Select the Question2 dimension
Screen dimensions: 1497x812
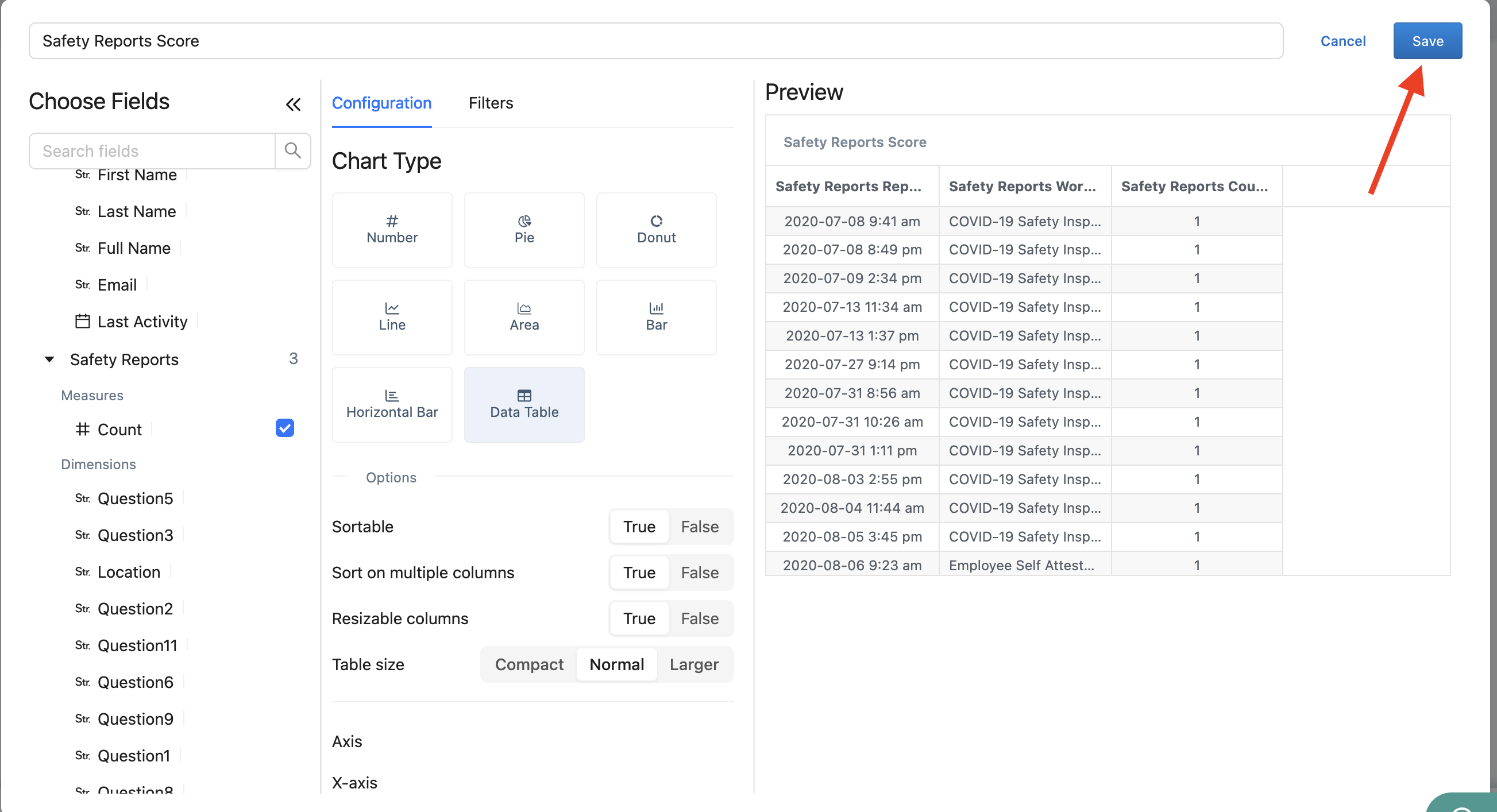coord(135,608)
